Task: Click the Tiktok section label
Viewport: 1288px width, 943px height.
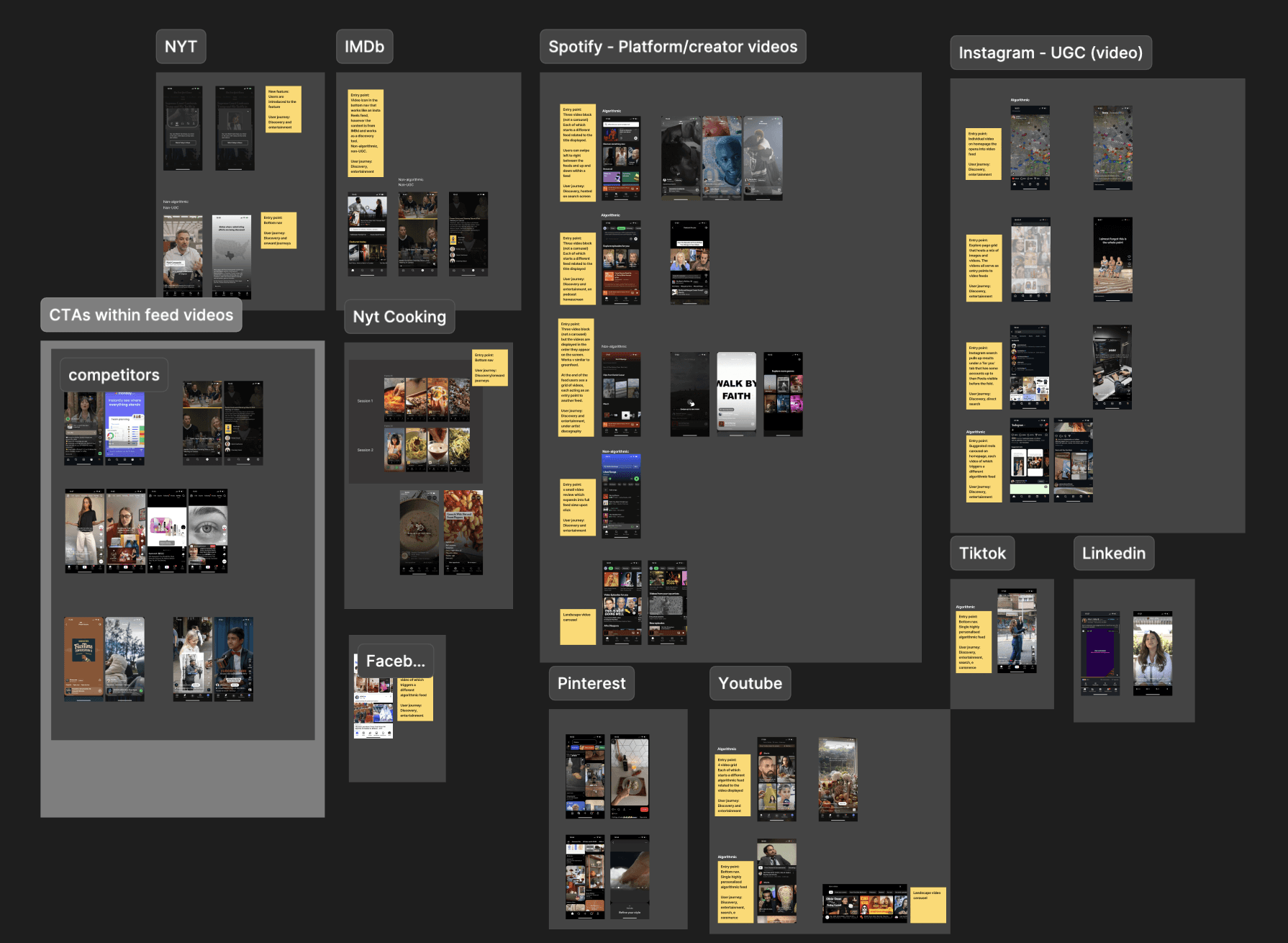Action: click(x=982, y=553)
